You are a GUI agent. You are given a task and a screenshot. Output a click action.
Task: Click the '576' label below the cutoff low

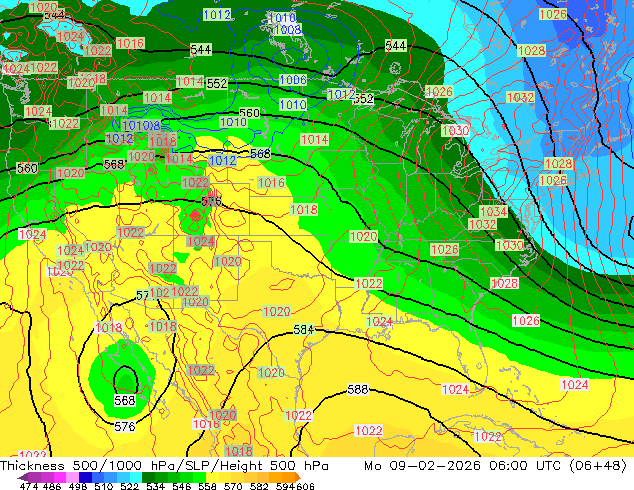(x=125, y=426)
